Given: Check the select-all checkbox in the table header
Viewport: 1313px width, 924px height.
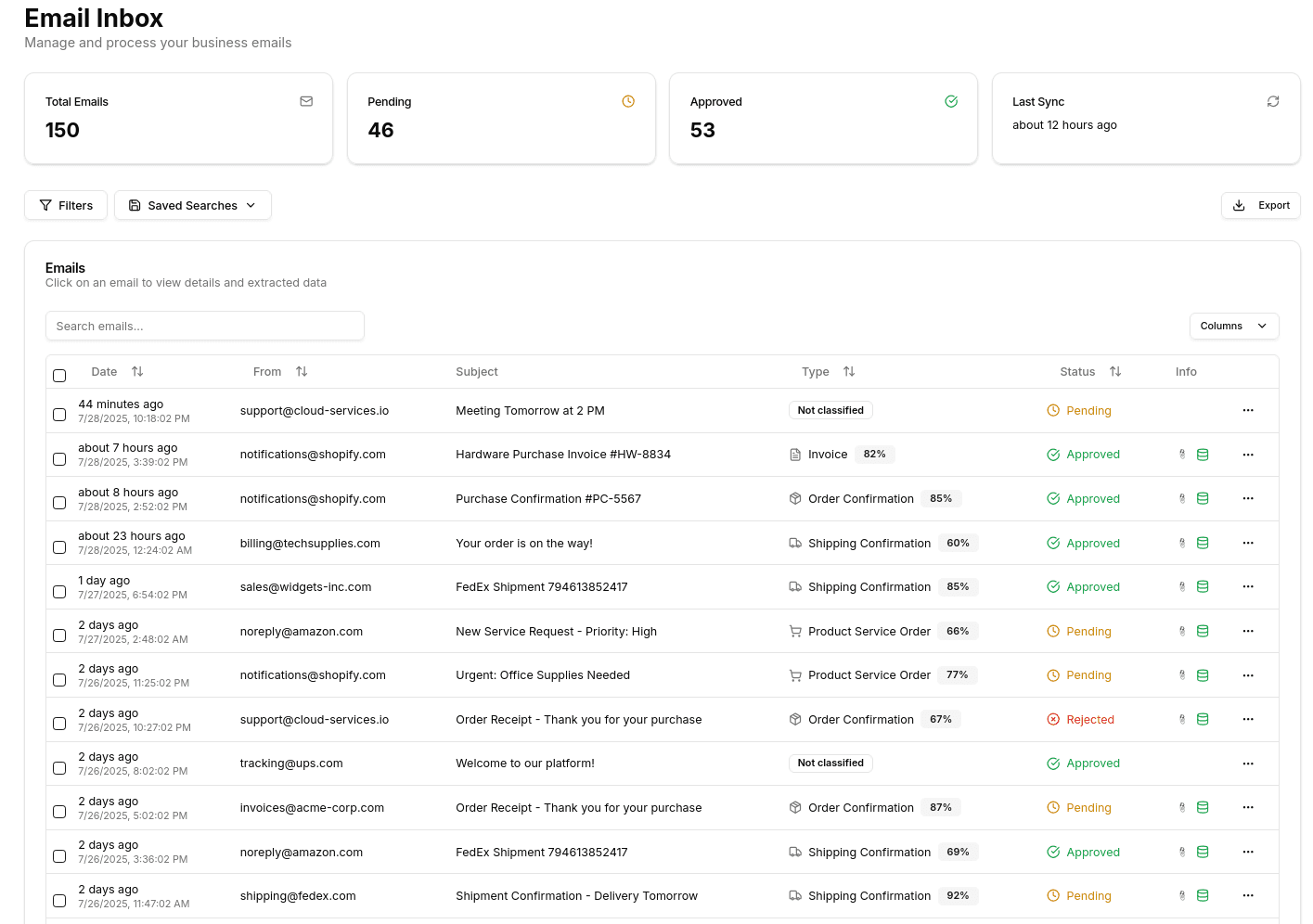Looking at the screenshot, I should coord(59,376).
